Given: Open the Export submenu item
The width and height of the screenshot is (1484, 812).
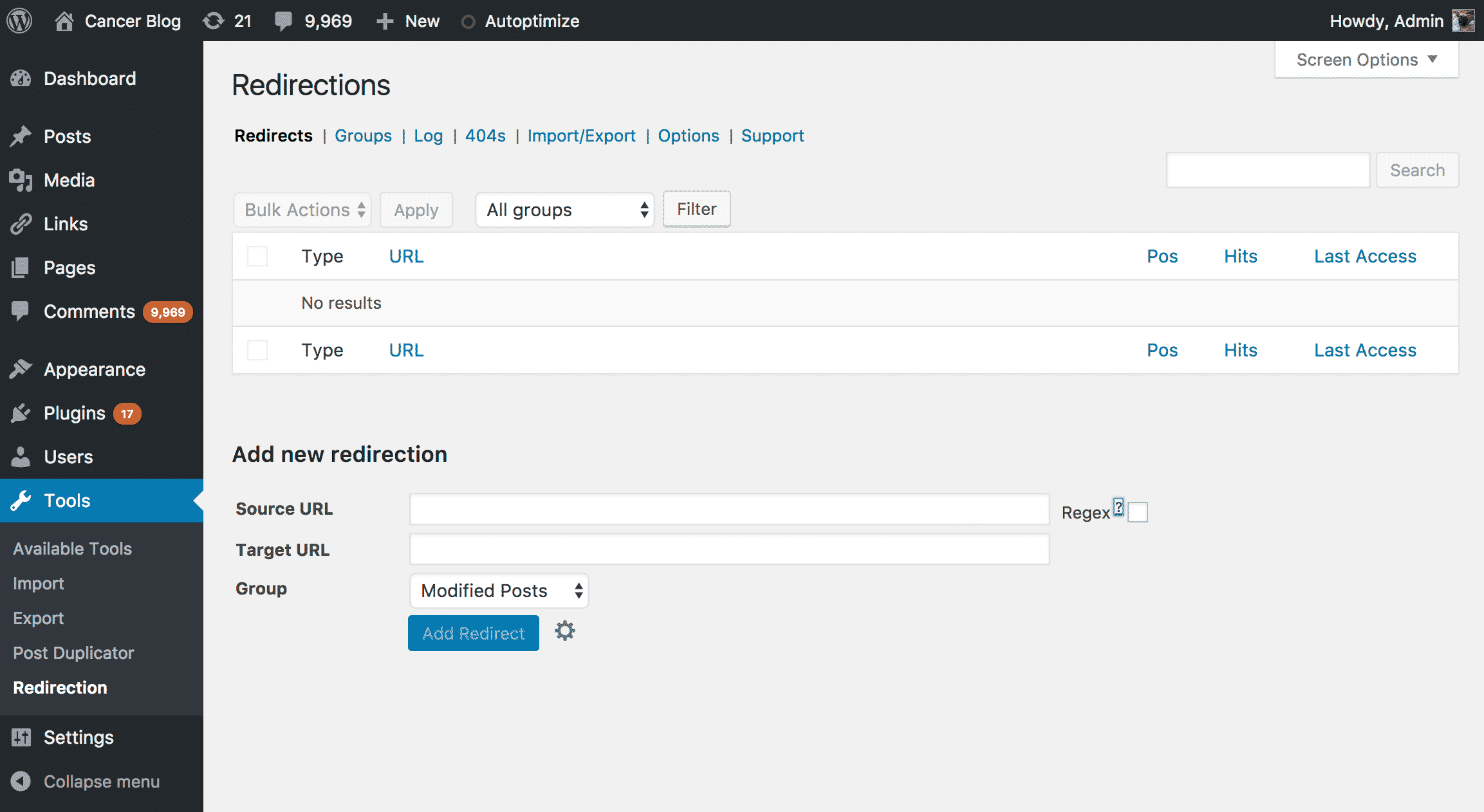Looking at the screenshot, I should tap(39, 618).
